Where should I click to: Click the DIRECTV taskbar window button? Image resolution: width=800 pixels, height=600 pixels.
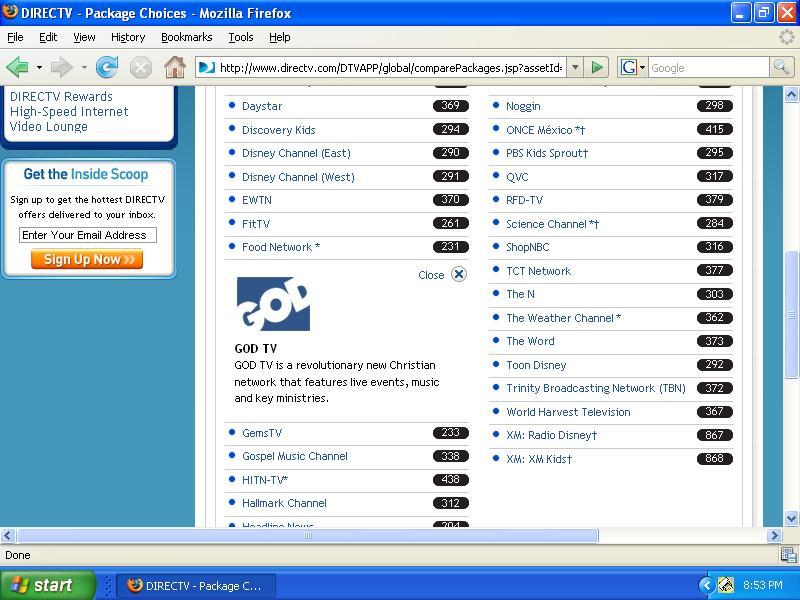pyautogui.click(x=196, y=586)
